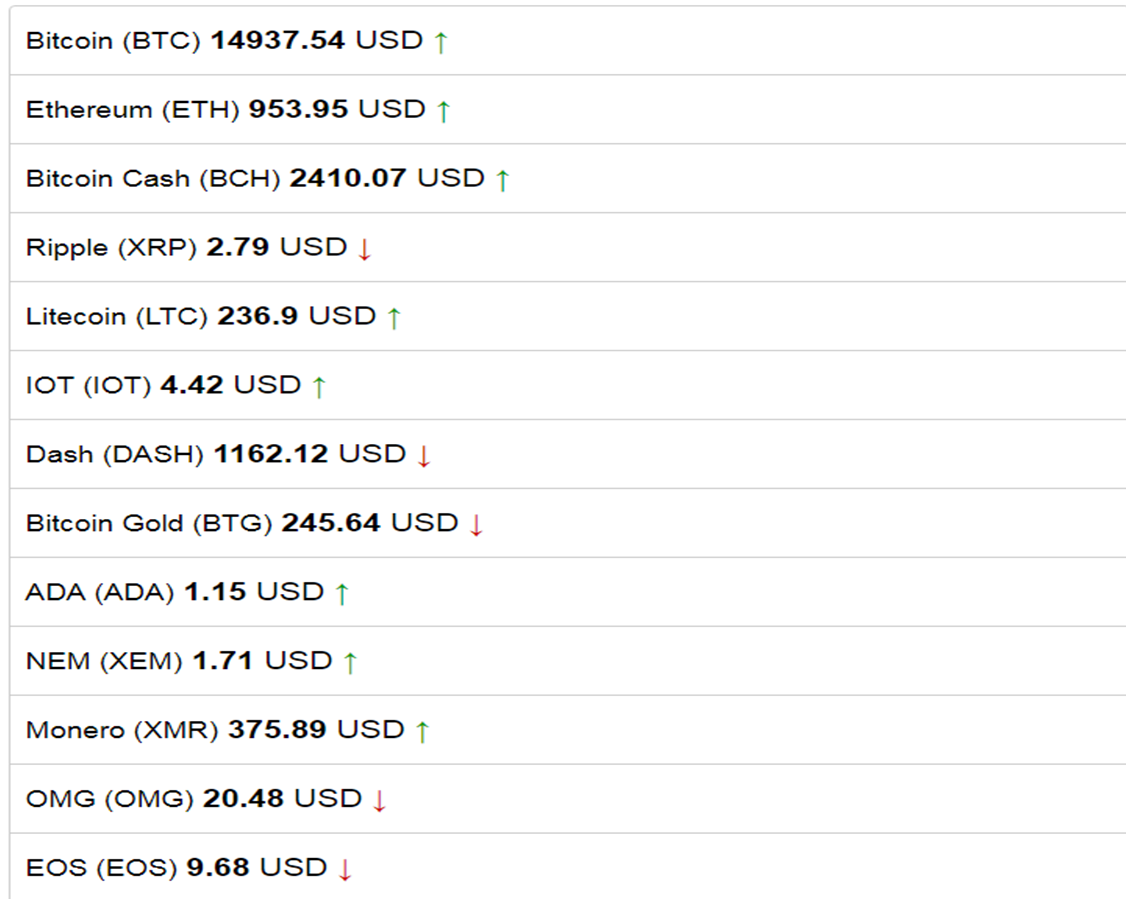Click the green up arrow next to Monero
The image size is (1127, 900).
422,733
